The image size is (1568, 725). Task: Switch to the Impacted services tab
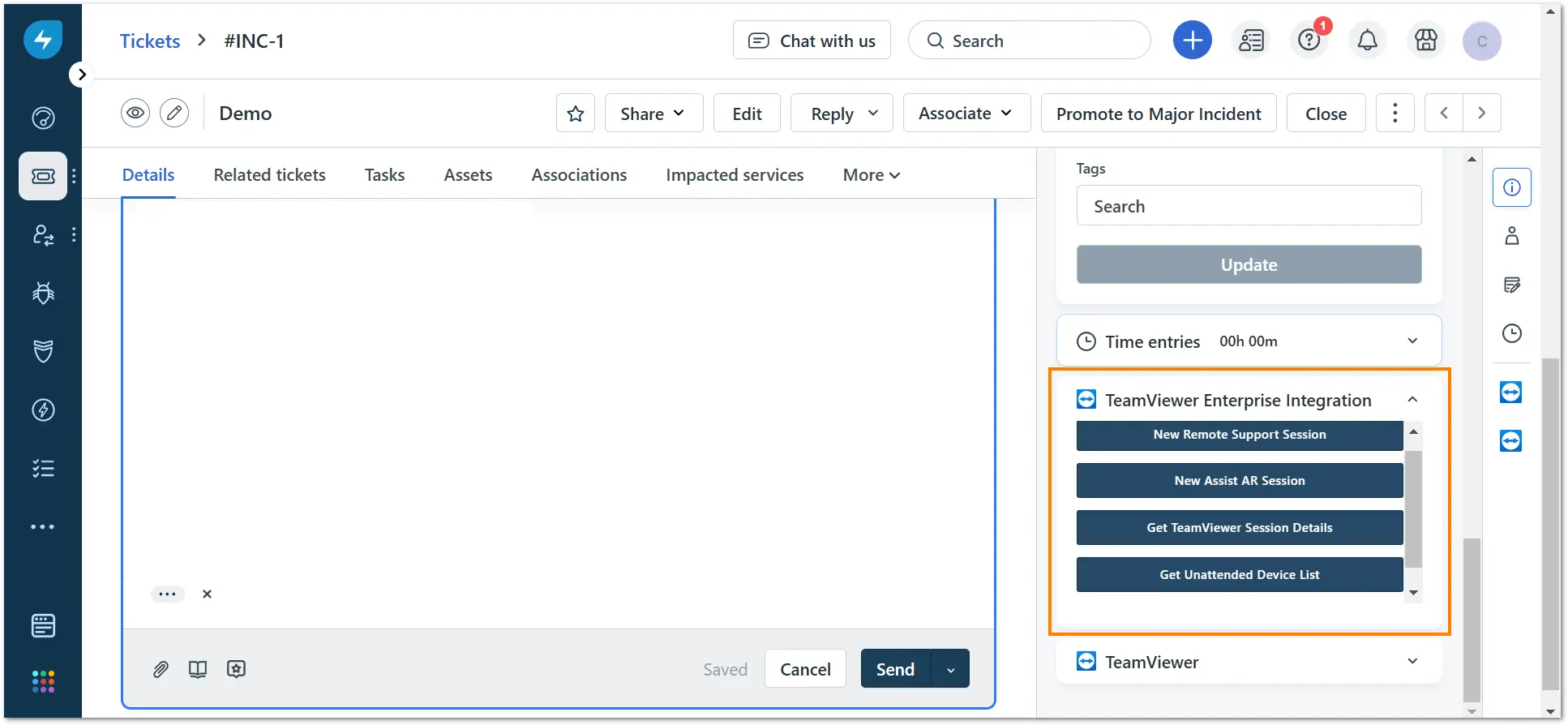pos(735,175)
